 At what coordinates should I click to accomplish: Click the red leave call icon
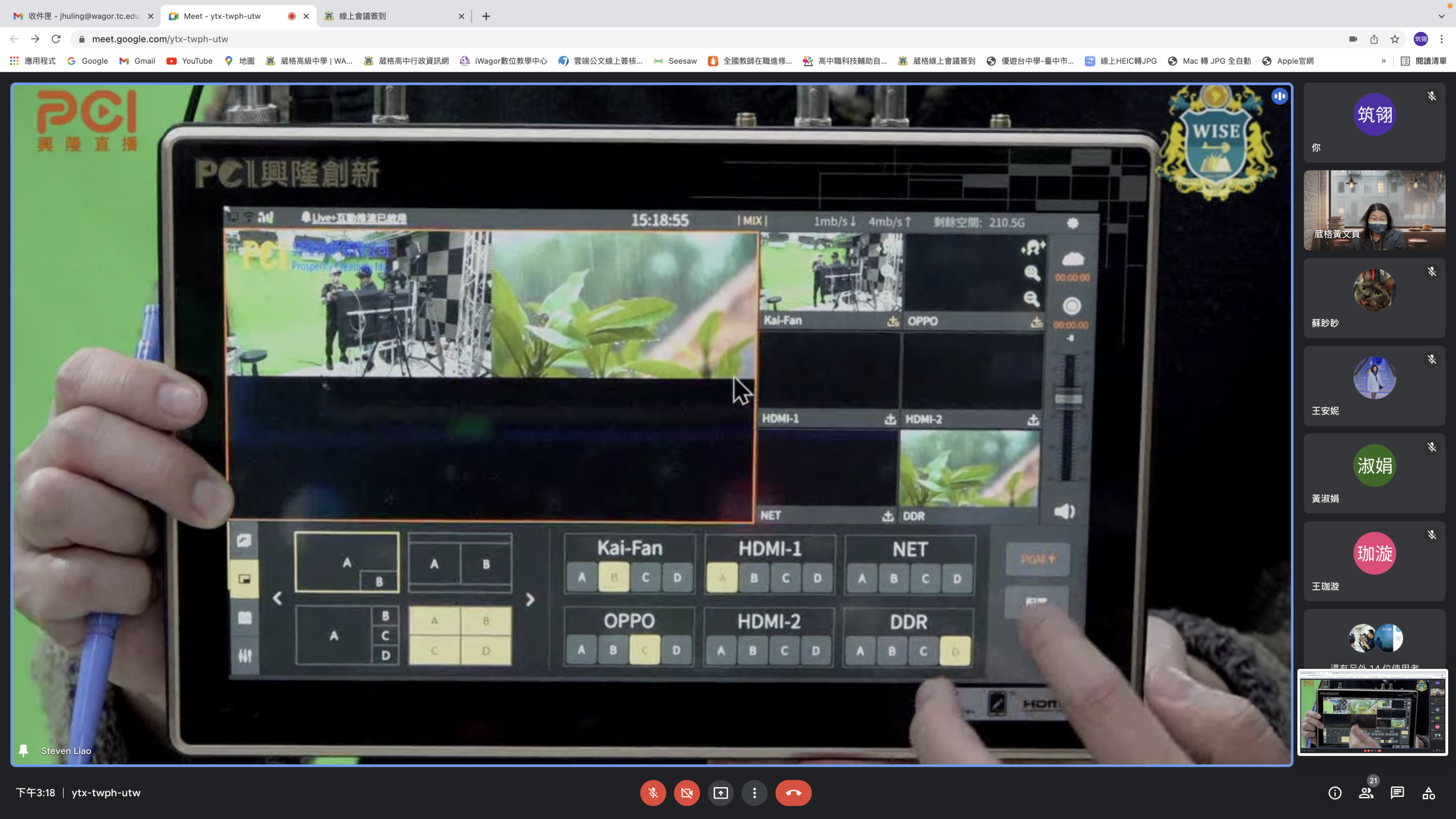[x=793, y=793]
